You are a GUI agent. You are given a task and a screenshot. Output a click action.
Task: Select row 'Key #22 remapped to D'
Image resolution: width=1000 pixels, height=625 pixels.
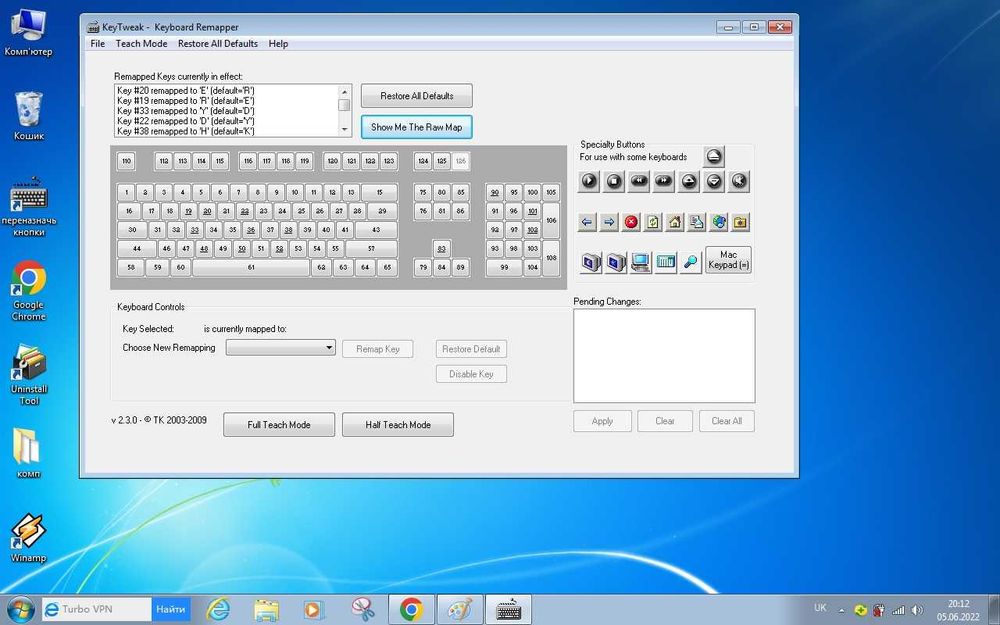pos(226,121)
